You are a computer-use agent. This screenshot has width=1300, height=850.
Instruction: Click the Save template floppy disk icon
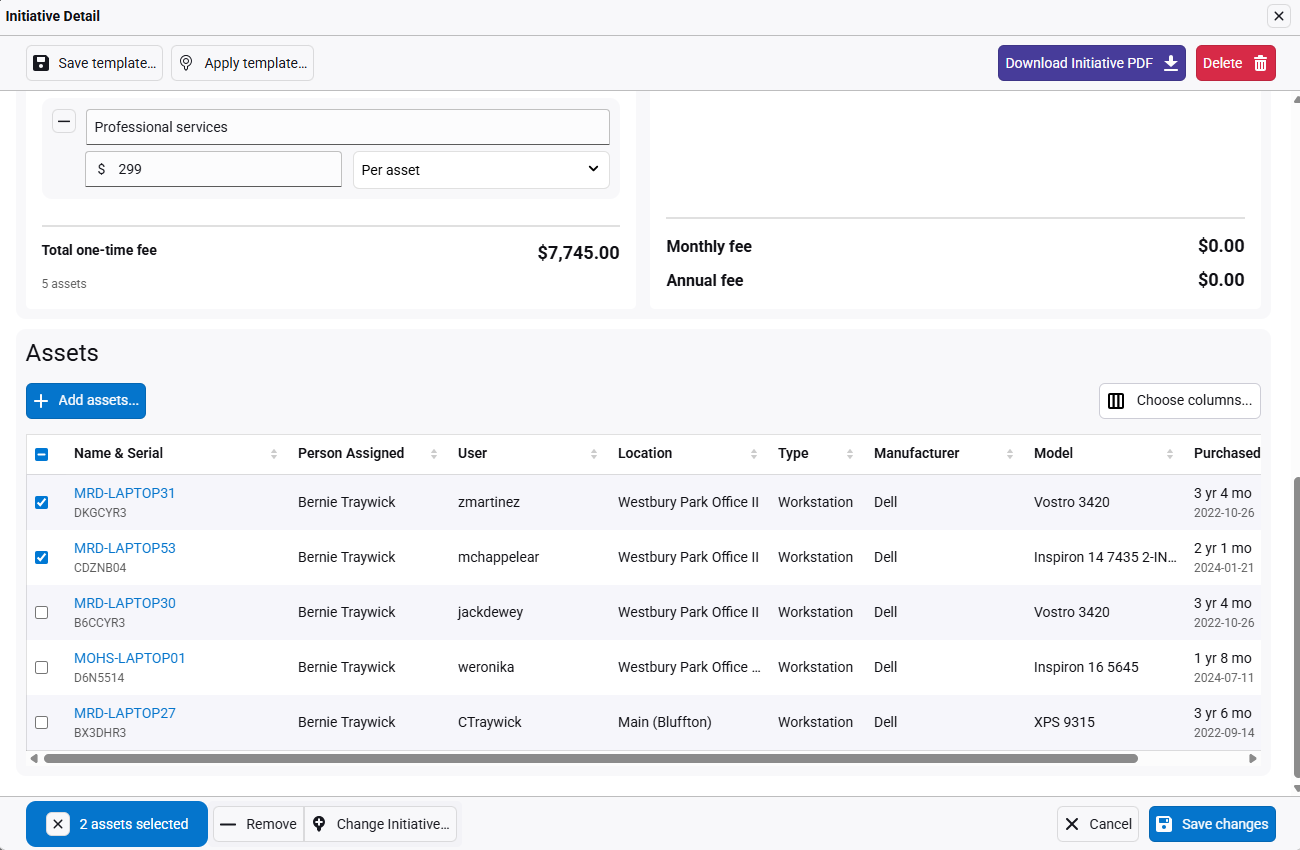[41, 63]
